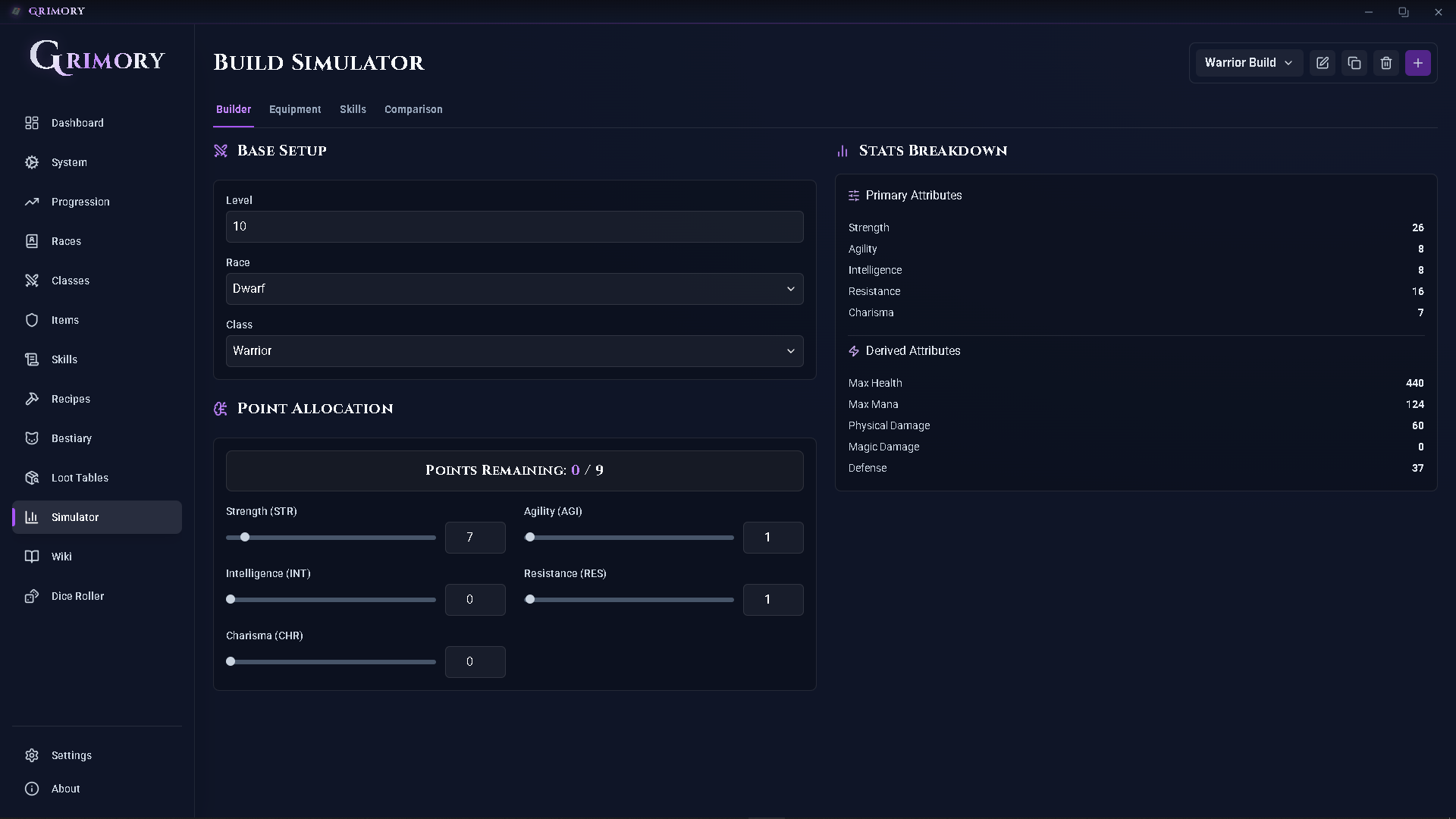This screenshot has height=819, width=1456.
Task: Click the purple add new build button
Action: 1417,63
